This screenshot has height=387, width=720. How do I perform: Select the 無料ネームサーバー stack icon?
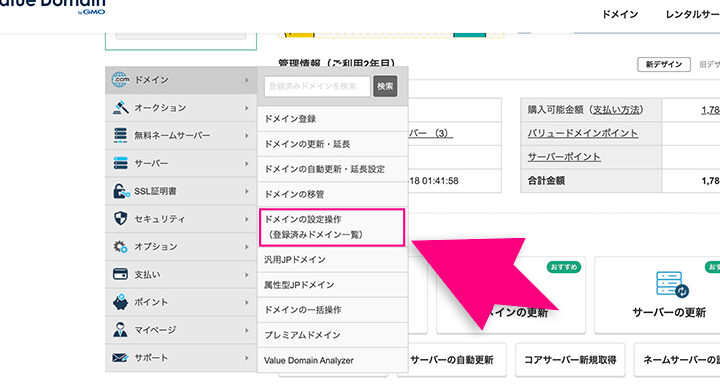click(120, 135)
